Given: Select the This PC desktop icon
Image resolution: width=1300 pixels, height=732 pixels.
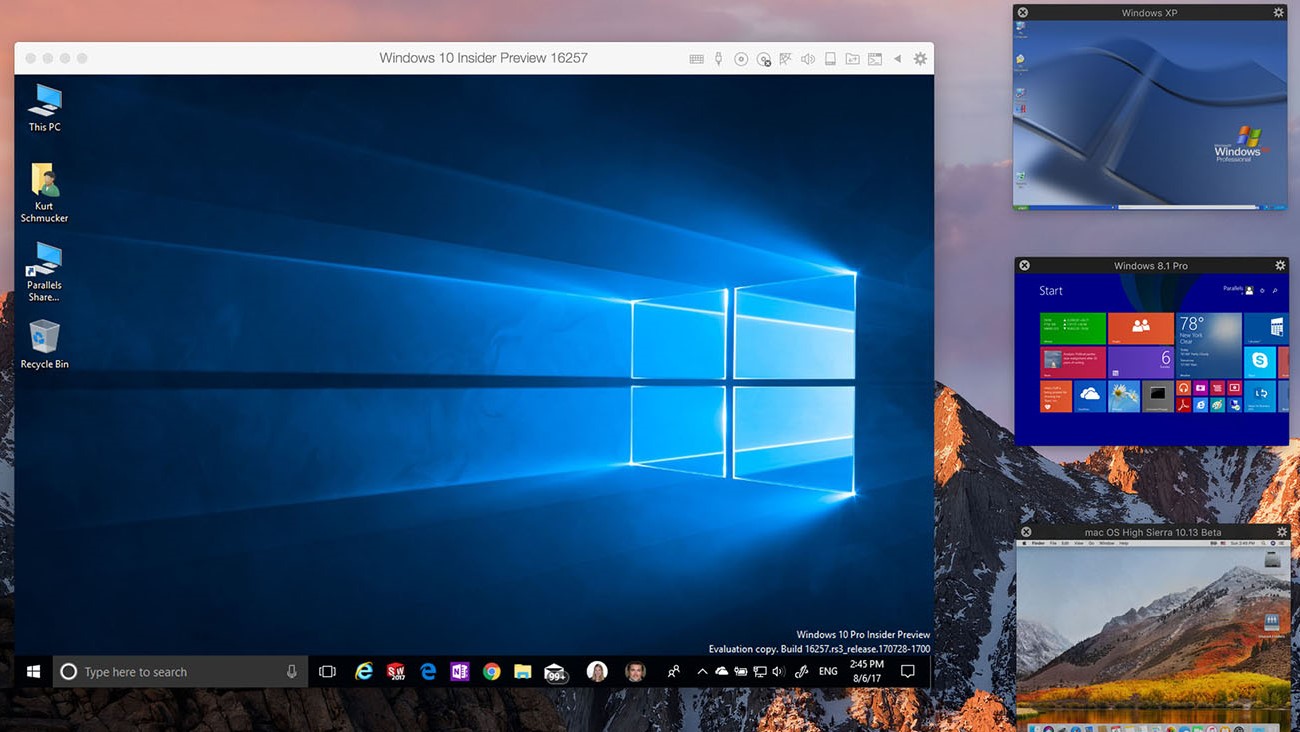Looking at the screenshot, I should click(x=44, y=108).
